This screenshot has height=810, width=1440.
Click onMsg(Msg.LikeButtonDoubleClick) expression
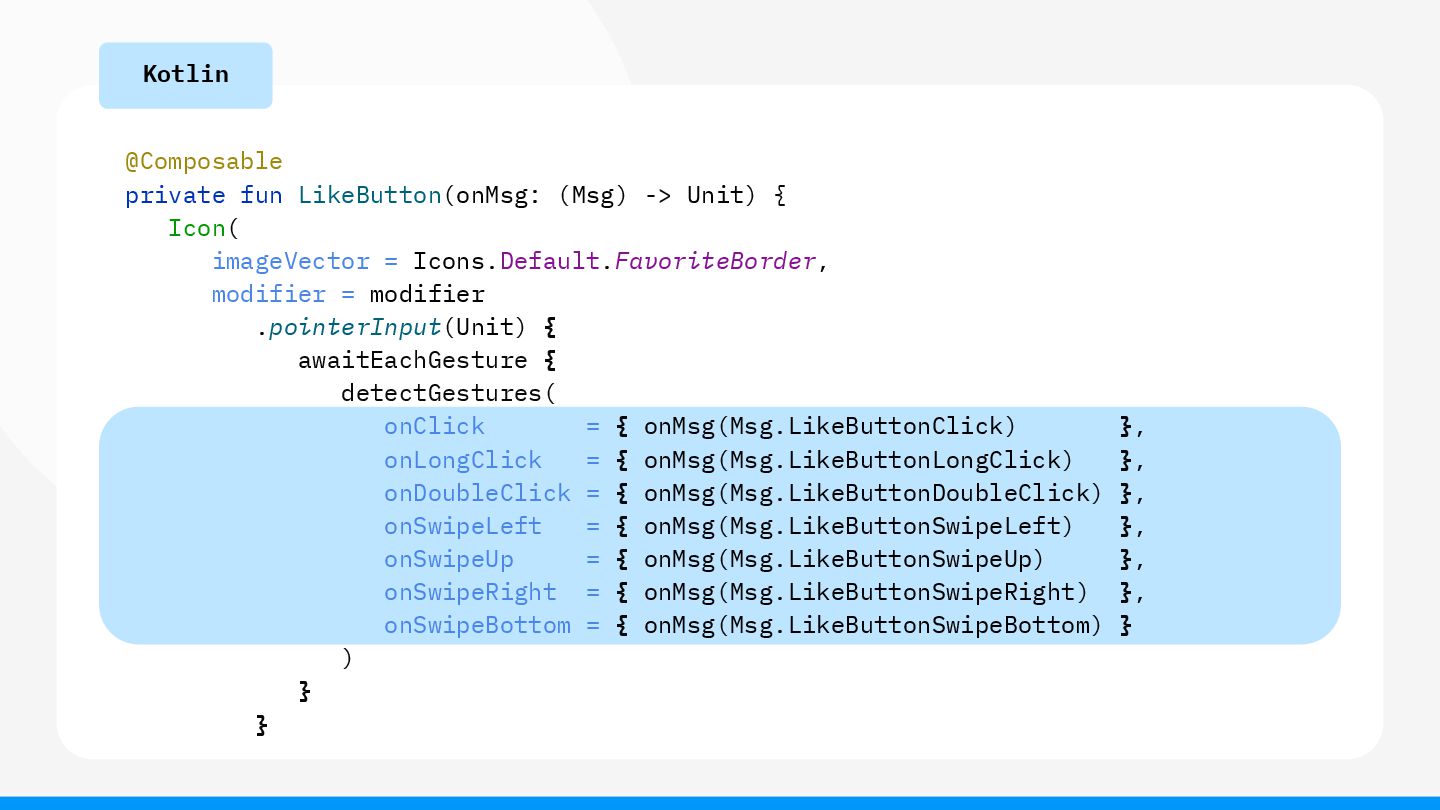873,493
